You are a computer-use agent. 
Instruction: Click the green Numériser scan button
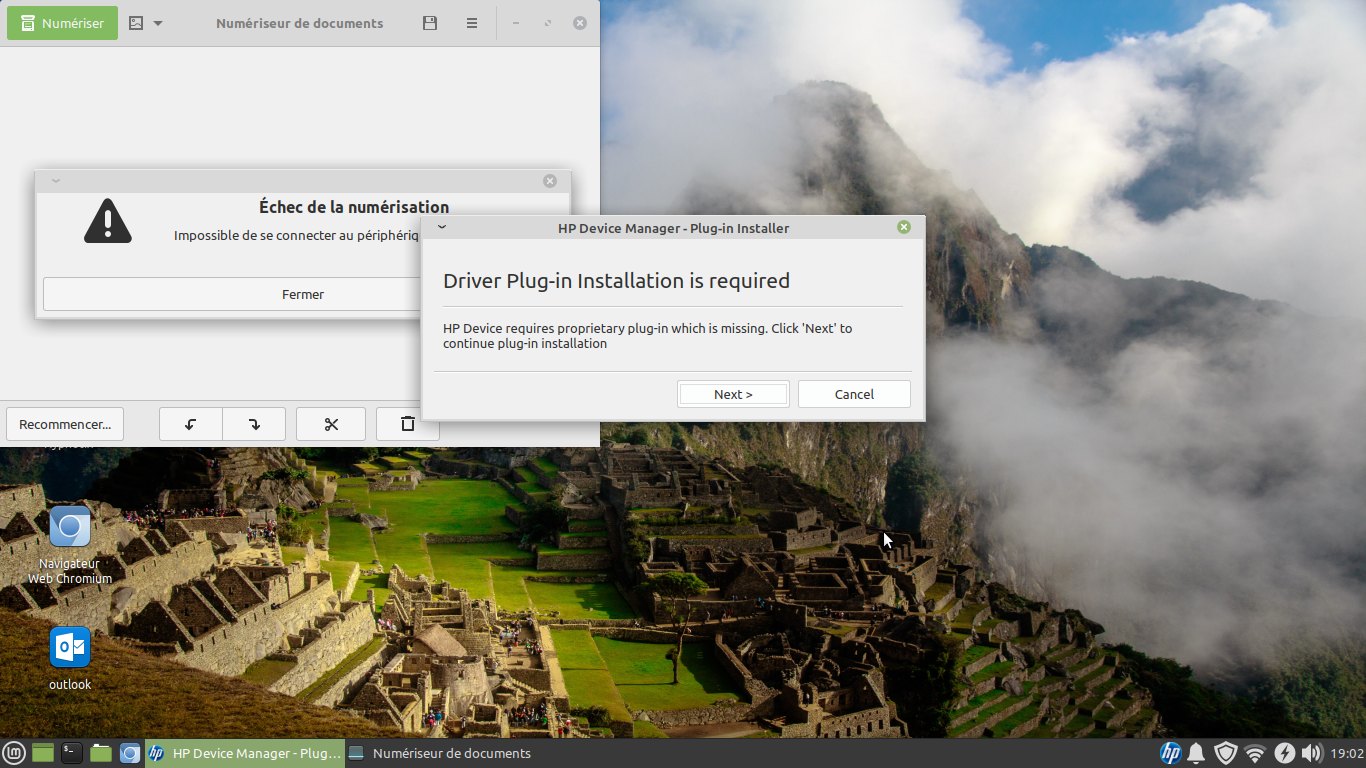coord(62,23)
